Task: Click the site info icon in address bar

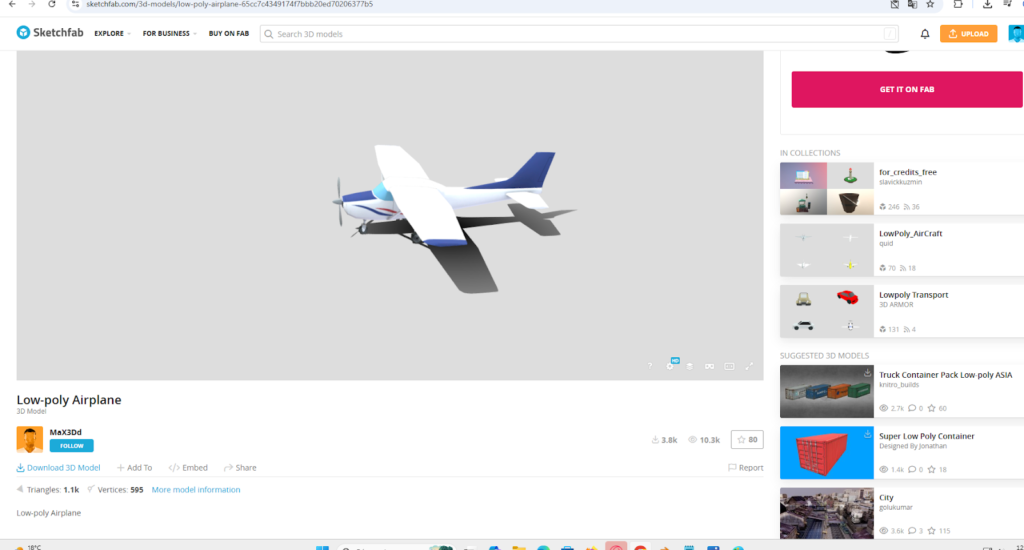Action: (75, 4)
